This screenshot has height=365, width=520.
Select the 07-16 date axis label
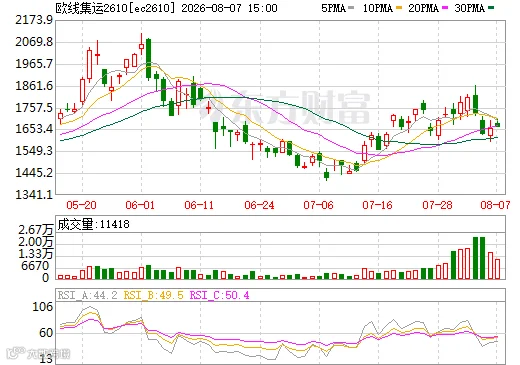[378, 205]
